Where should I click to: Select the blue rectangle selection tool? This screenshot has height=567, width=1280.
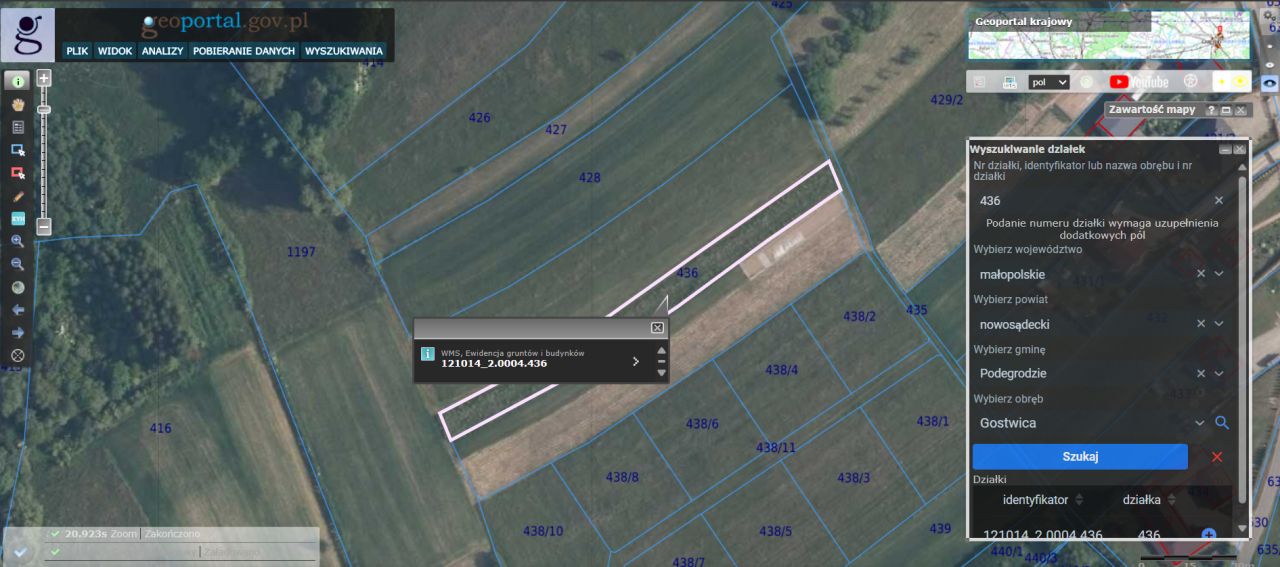coord(18,150)
